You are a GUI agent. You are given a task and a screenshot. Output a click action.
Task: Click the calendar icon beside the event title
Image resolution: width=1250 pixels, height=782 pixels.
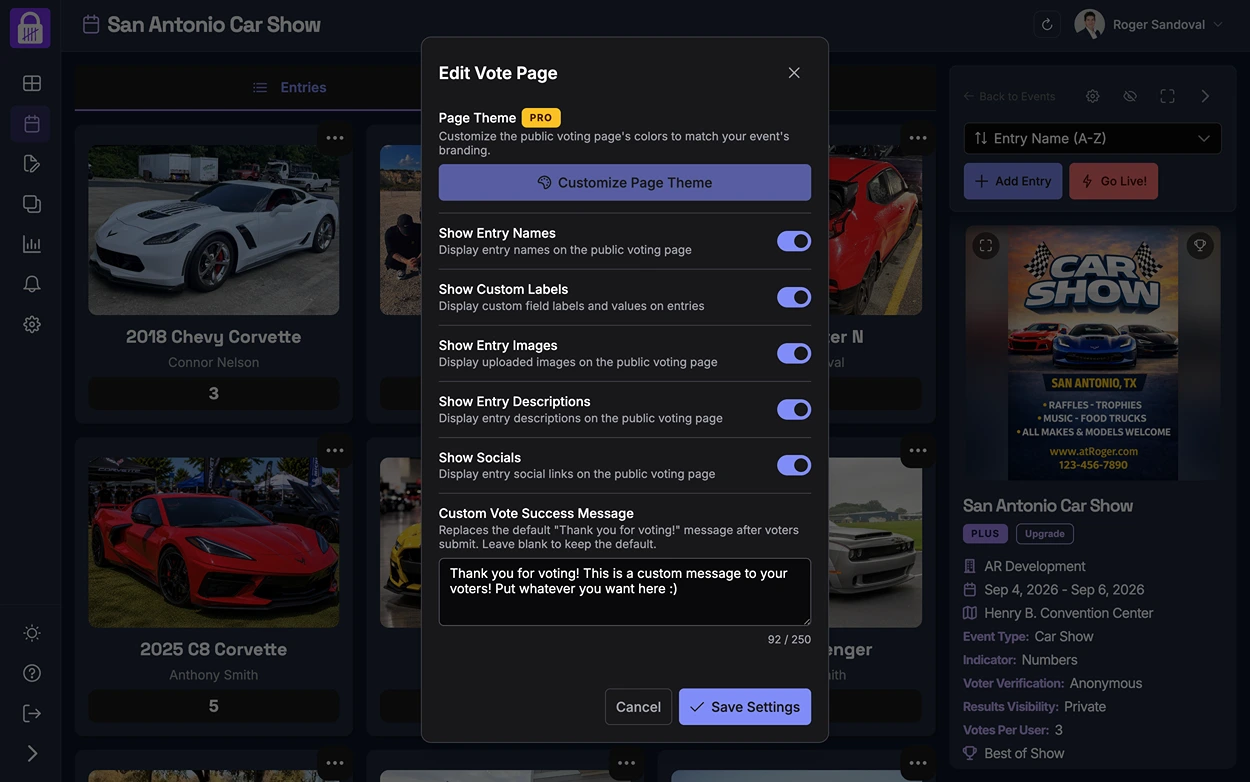pyautogui.click(x=91, y=24)
